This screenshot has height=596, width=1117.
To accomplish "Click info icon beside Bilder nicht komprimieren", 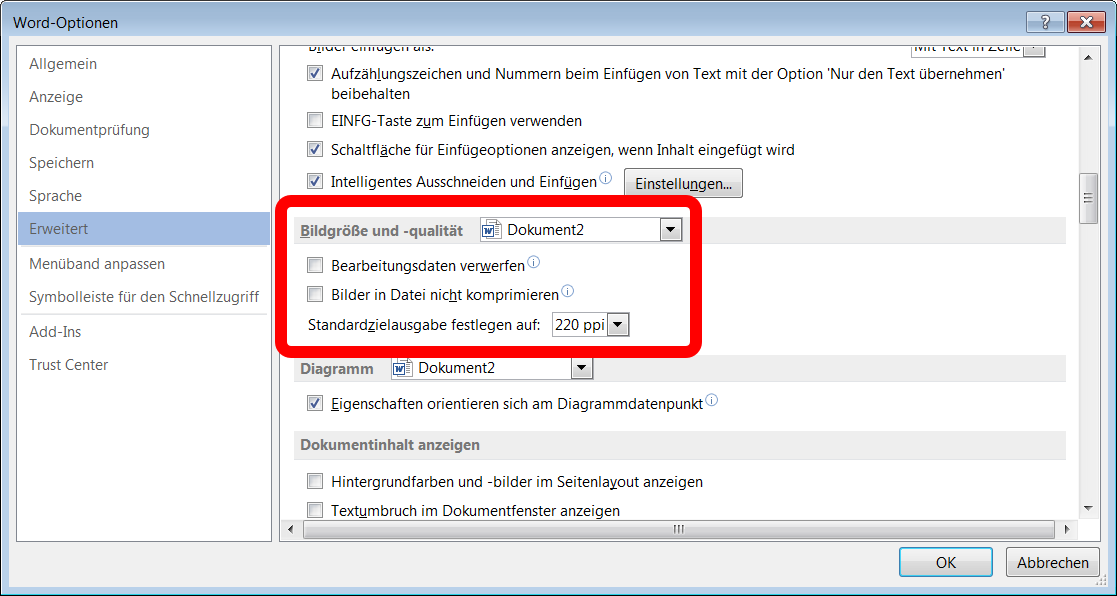I will point(567,292).
